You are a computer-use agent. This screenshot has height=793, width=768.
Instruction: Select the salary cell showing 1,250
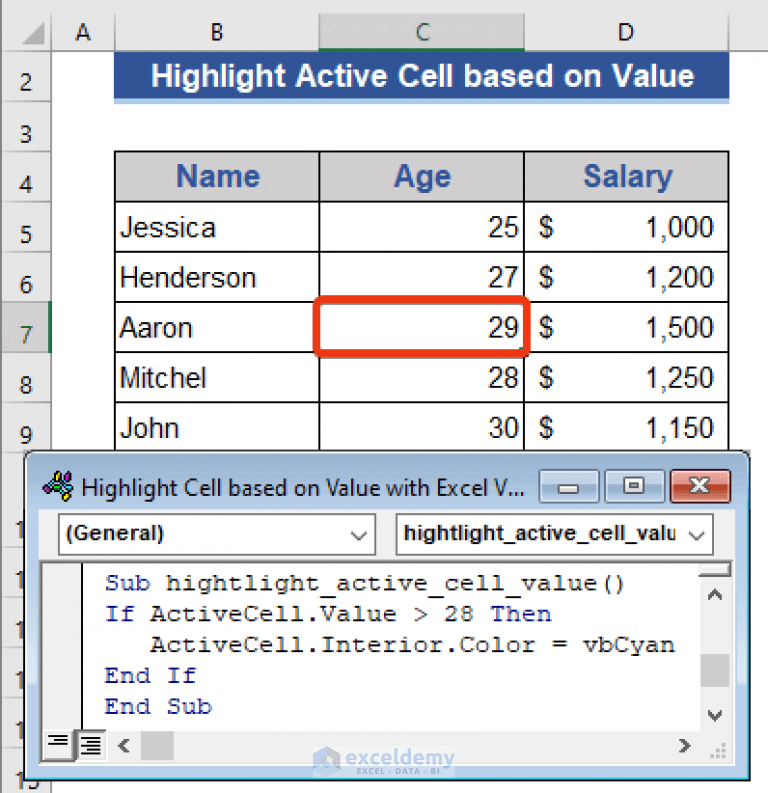(626, 377)
